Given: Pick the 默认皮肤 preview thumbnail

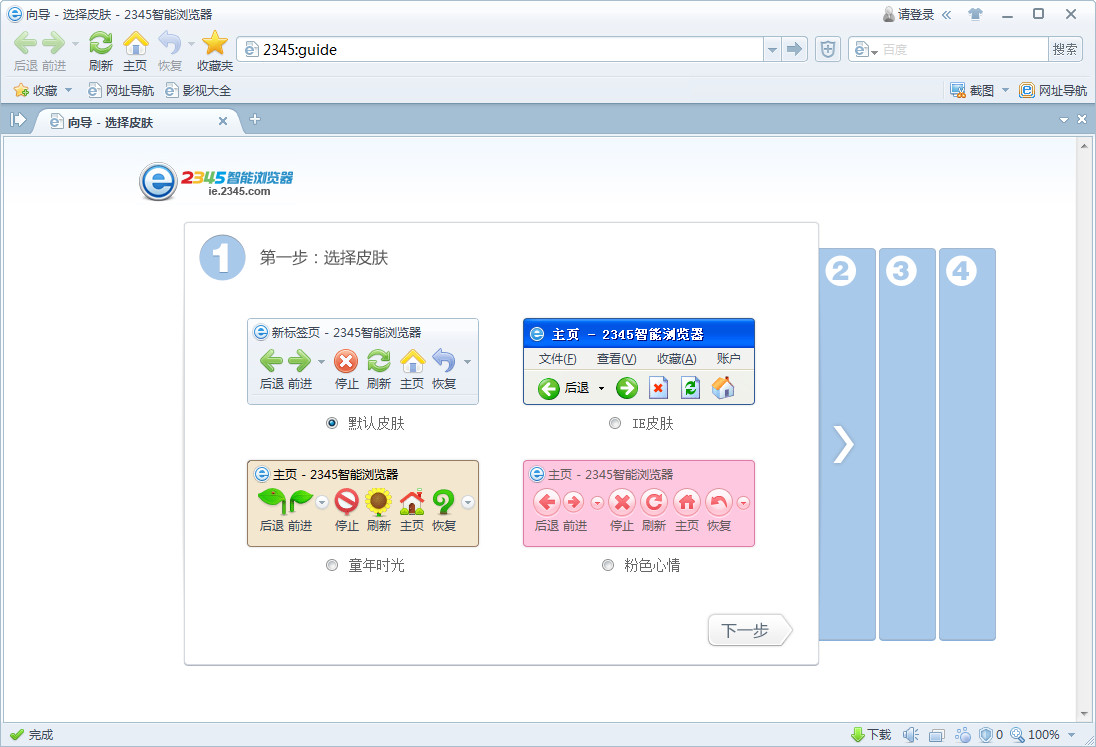Looking at the screenshot, I should [x=363, y=361].
